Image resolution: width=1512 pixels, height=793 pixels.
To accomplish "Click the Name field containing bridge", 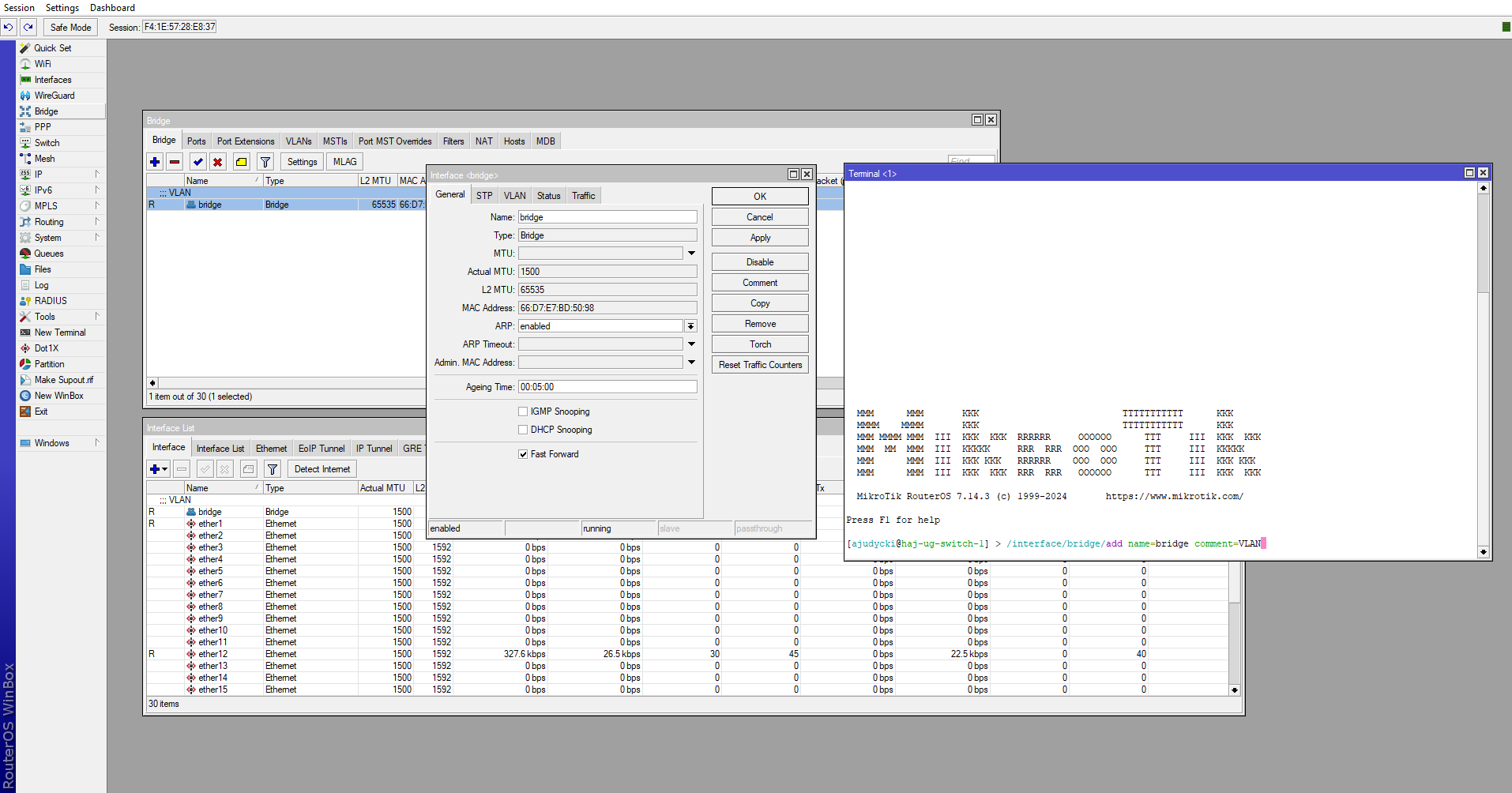I will point(607,217).
